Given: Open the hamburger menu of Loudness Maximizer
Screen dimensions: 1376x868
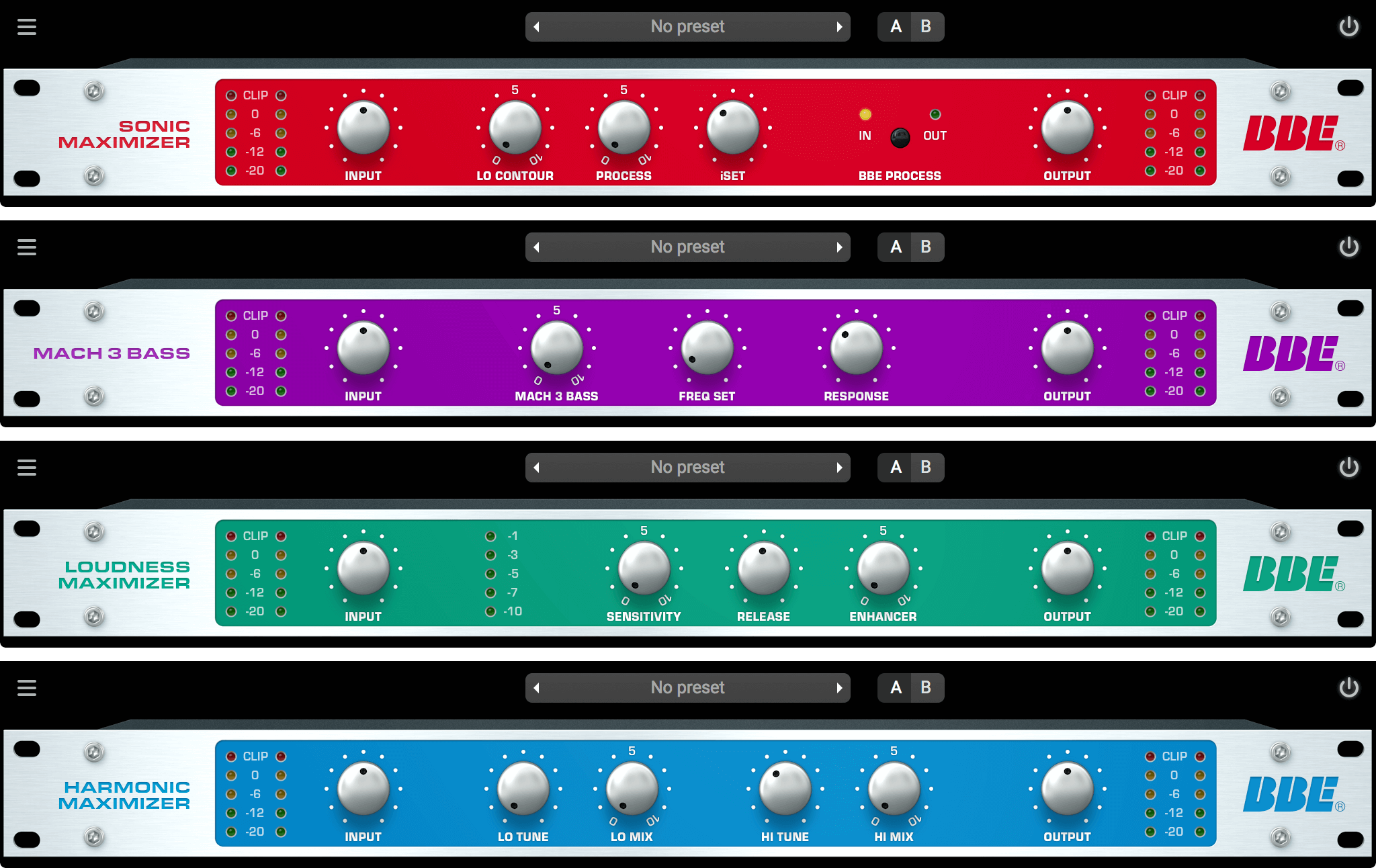Looking at the screenshot, I should click(x=27, y=468).
